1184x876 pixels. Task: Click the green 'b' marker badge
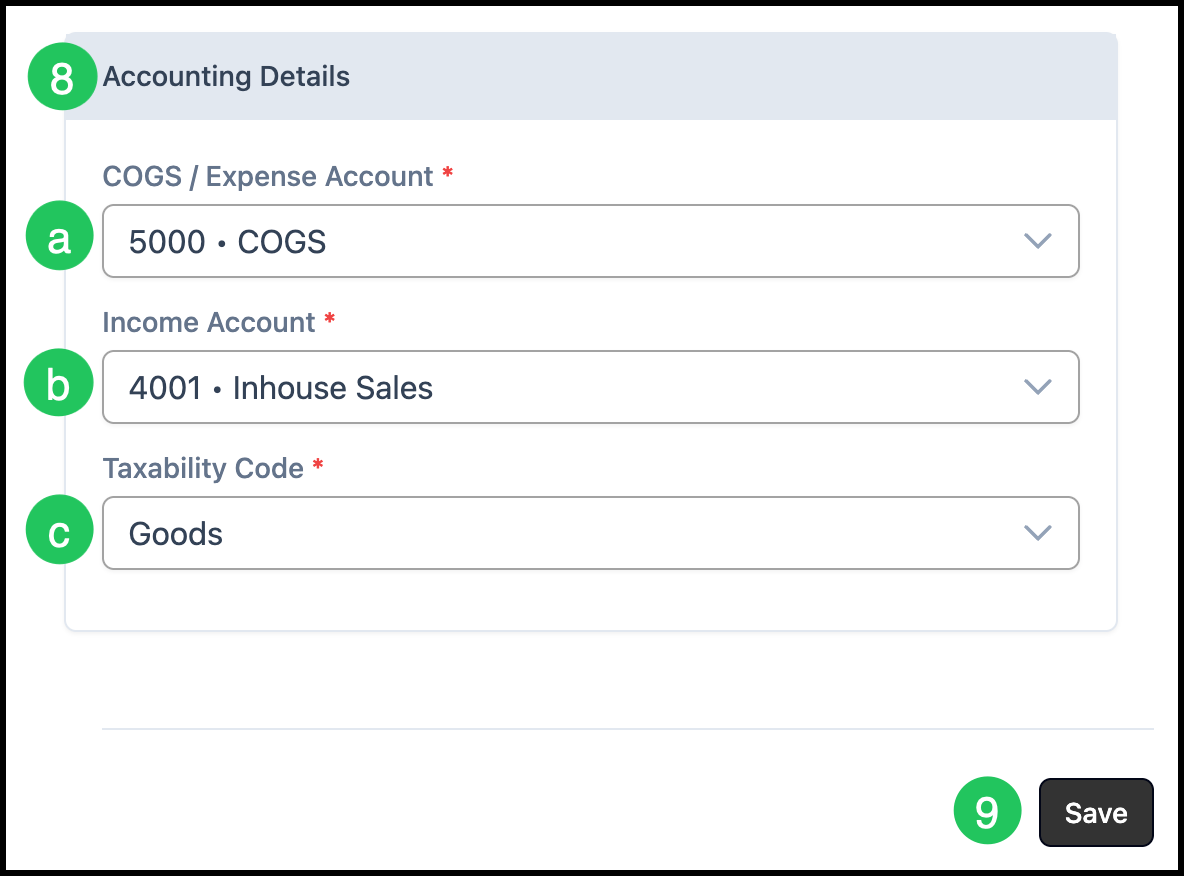pos(59,383)
